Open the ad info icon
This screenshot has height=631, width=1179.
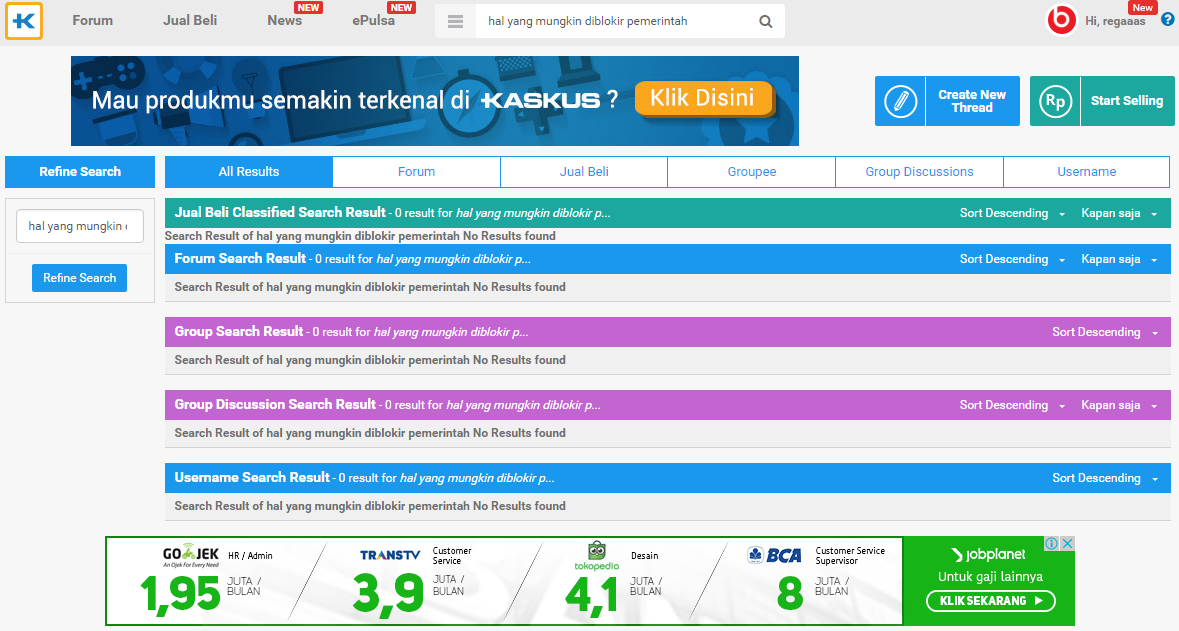pyautogui.click(x=1052, y=543)
